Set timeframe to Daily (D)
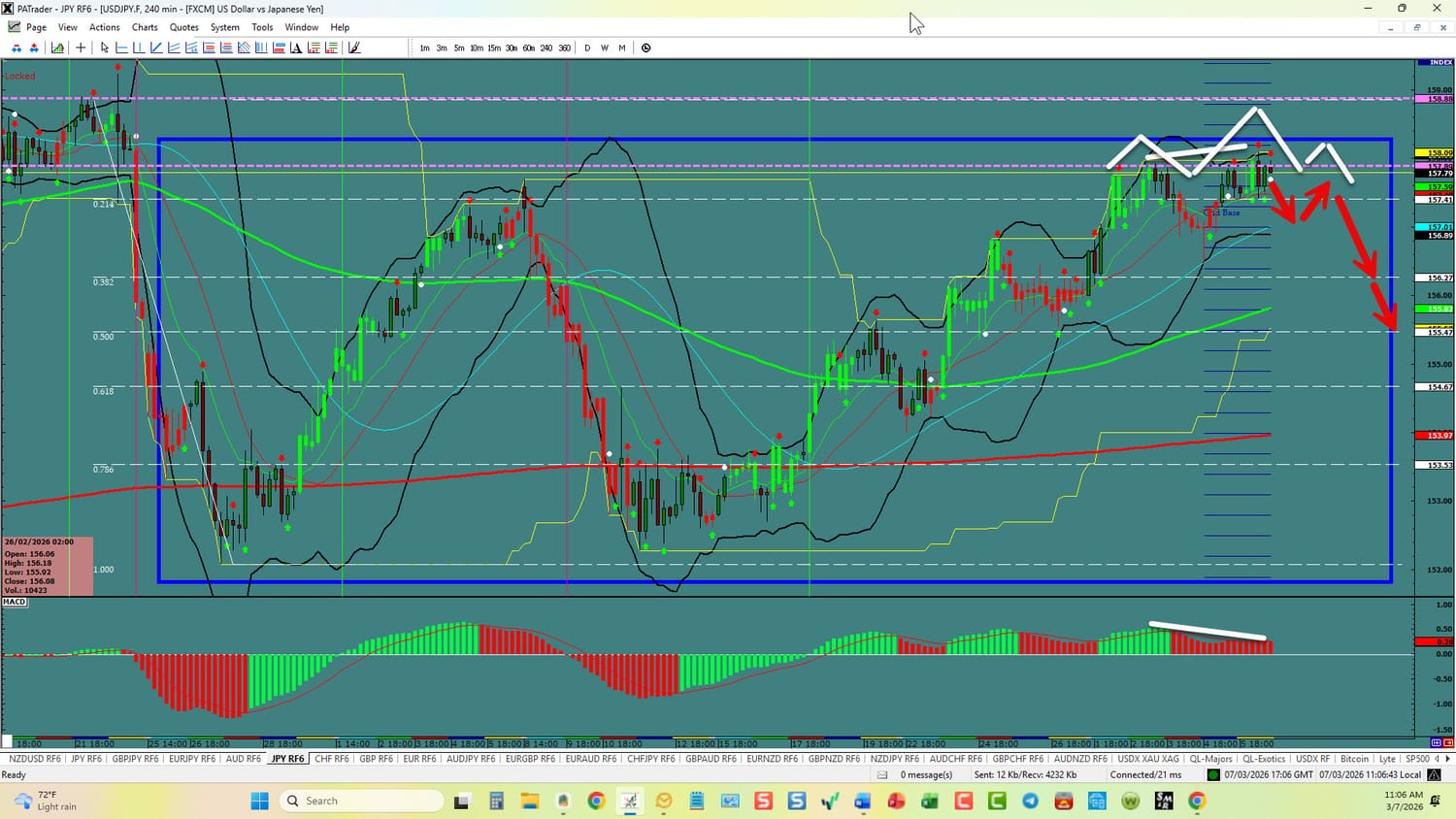 pos(587,48)
